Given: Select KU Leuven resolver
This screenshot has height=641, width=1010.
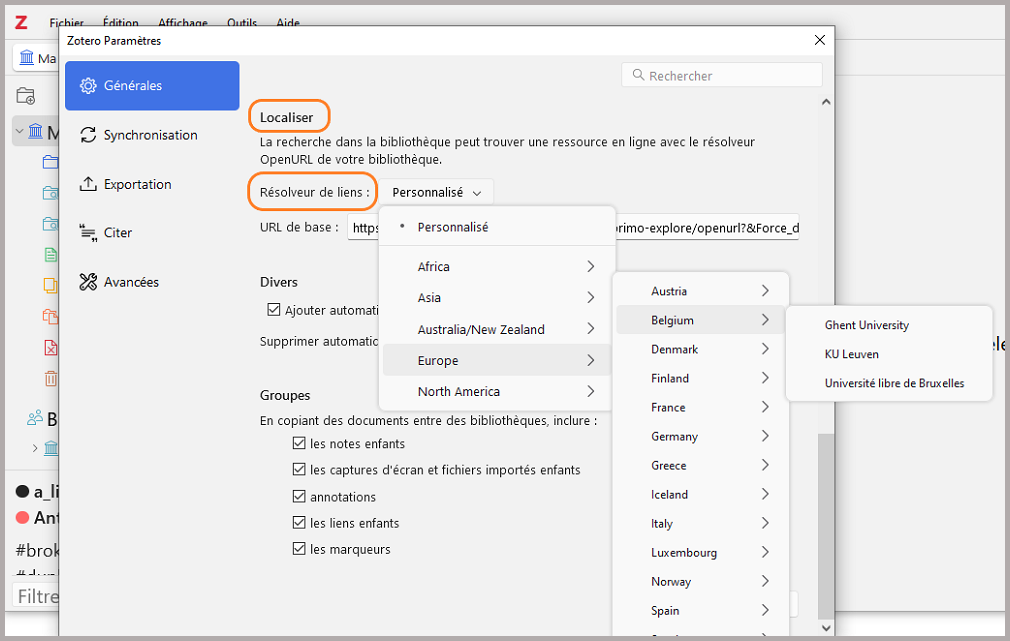Looking at the screenshot, I should click(x=889, y=354).
